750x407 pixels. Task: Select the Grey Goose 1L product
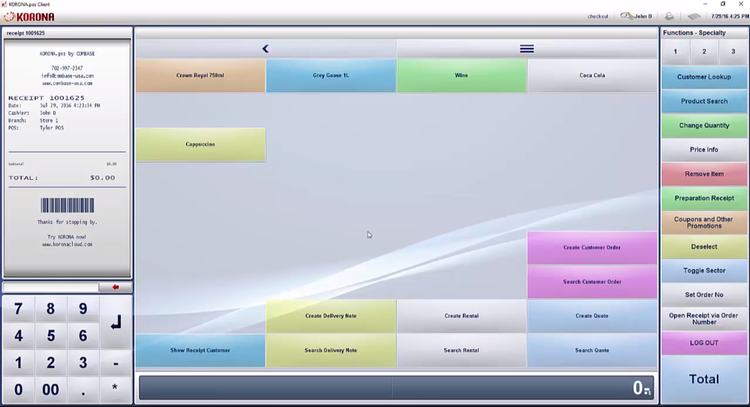pos(331,76)
